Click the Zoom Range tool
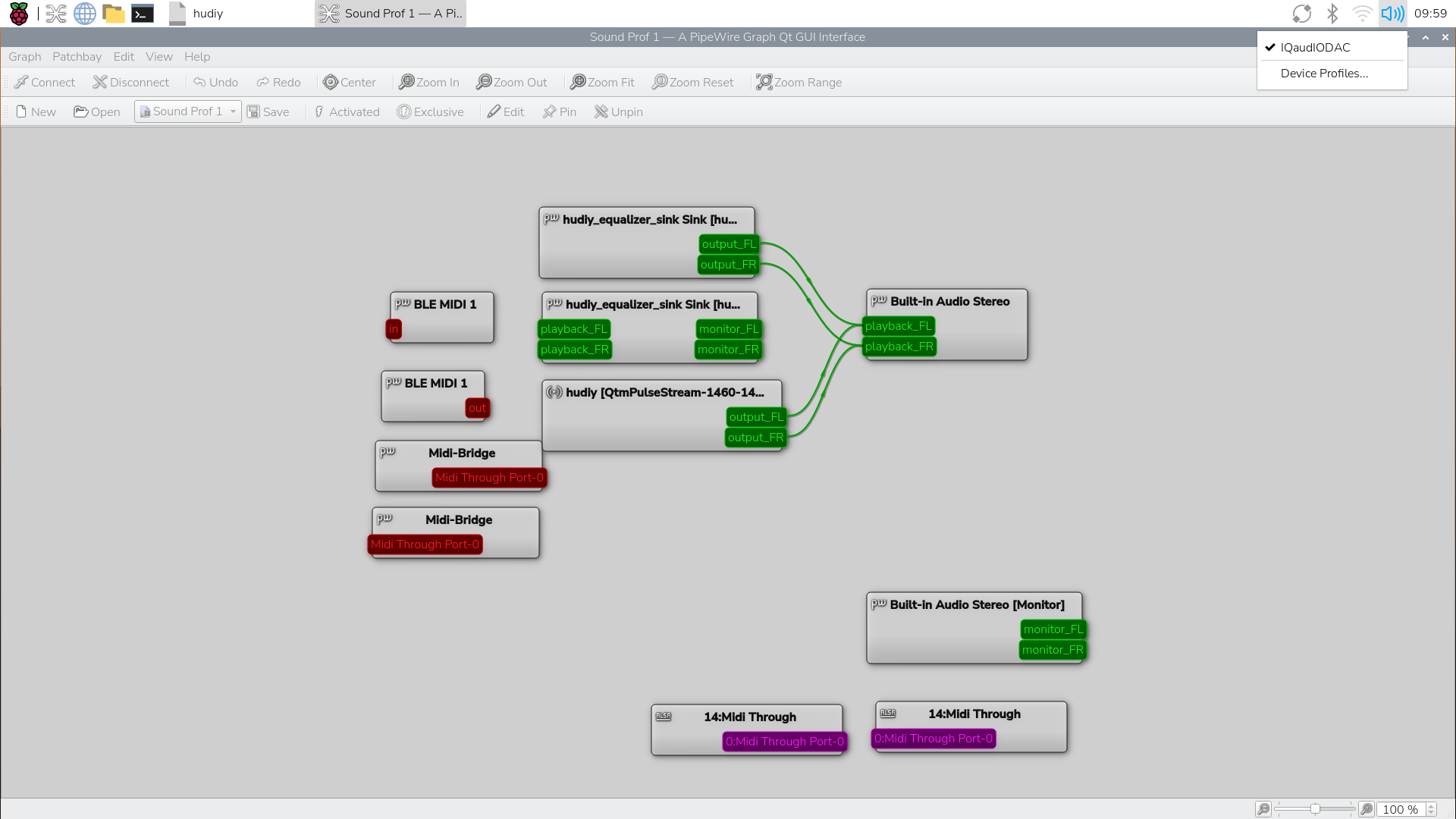The height and width of the screenshot is (819, 1456). coord(799,82)
